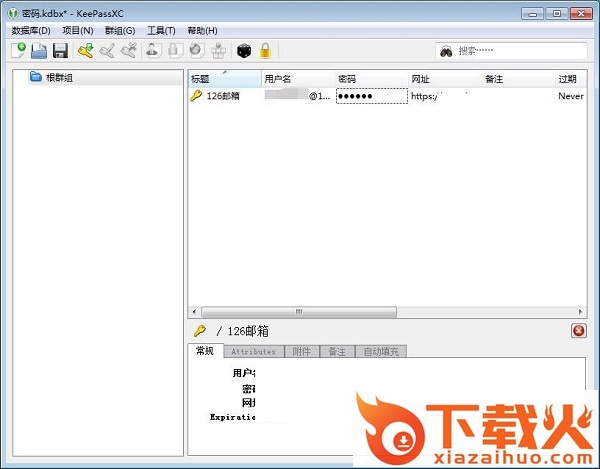
Task: Click the Auto-Type toolbar icon
Action: tap(218, 50)
